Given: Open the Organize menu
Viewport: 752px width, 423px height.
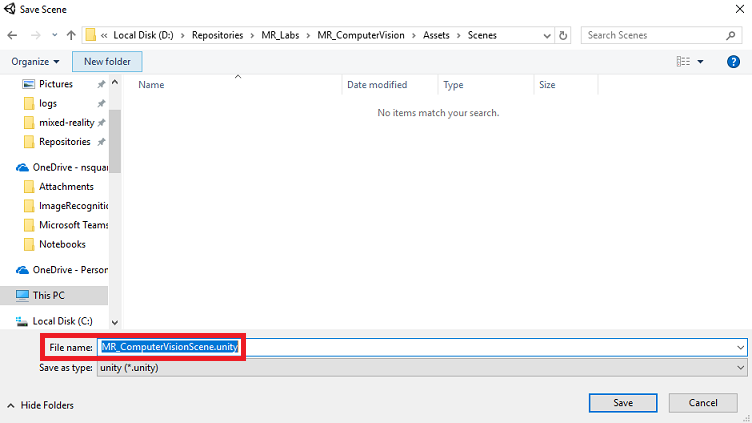Looking at the screenshot, I should 35,61.
